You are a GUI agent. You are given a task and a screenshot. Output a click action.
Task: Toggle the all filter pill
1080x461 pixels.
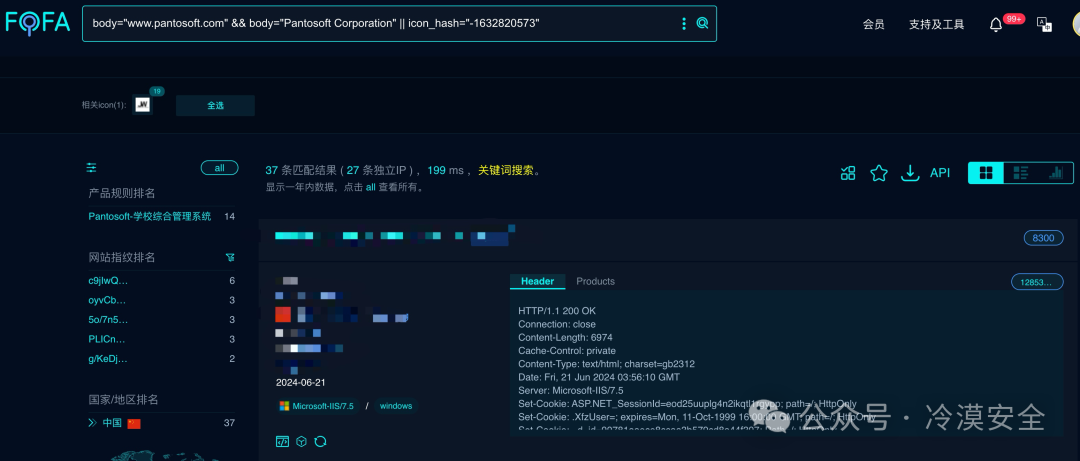(x=220, y=167)
